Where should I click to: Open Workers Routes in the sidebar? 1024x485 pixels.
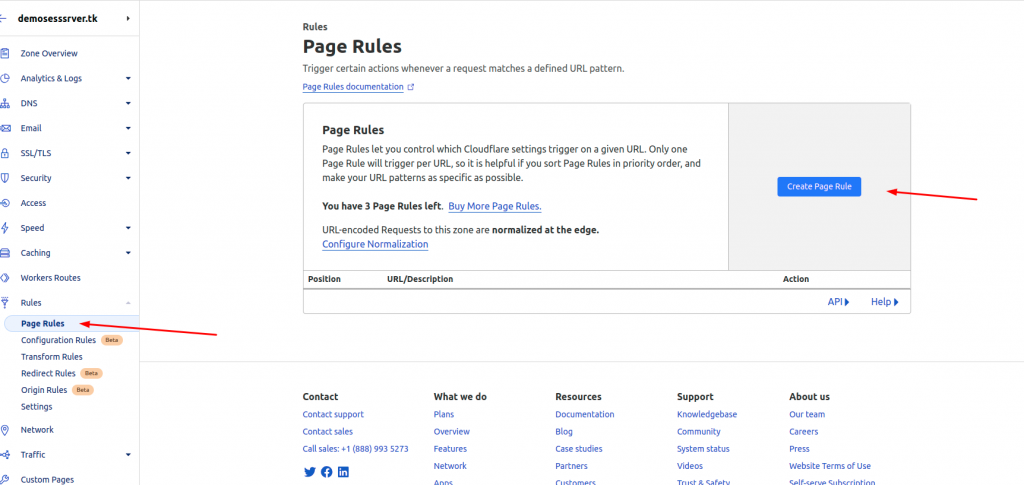click(50, 278)
